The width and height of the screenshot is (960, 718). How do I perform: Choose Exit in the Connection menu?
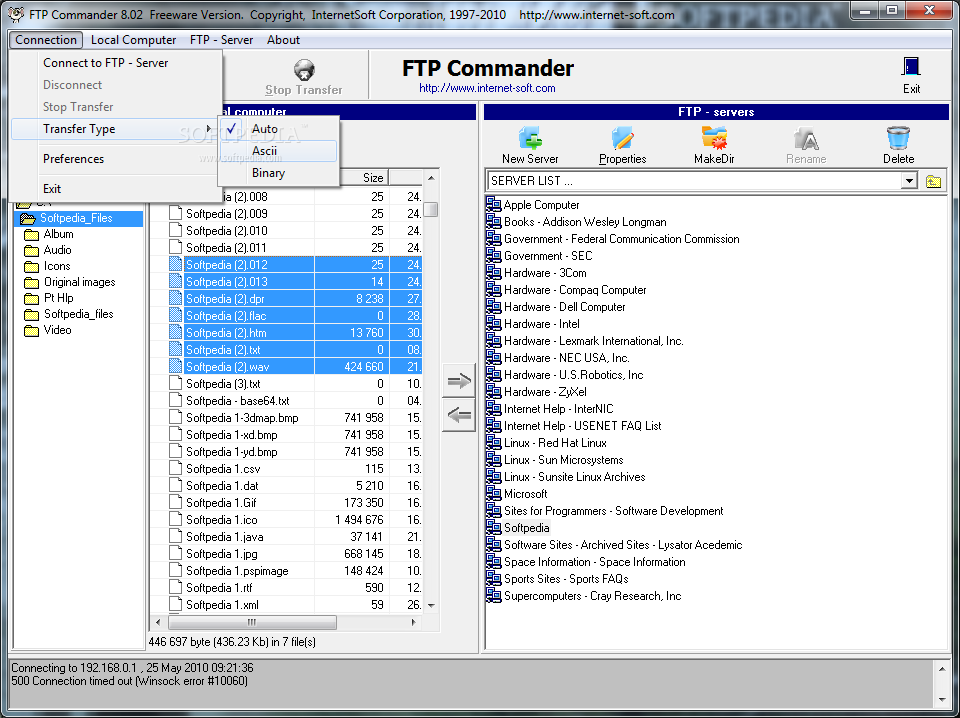(115, 189)
